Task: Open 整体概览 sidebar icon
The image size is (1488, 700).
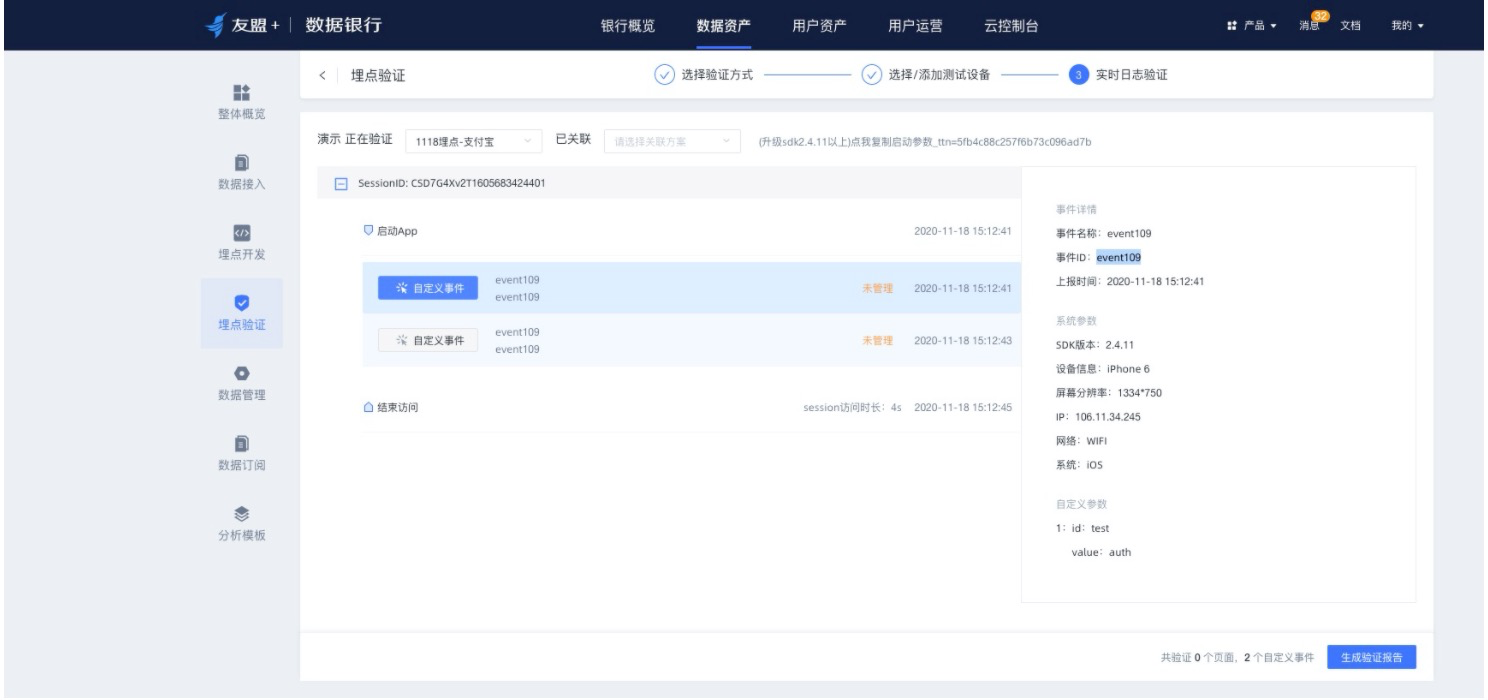Action: (x=241, y=92)
